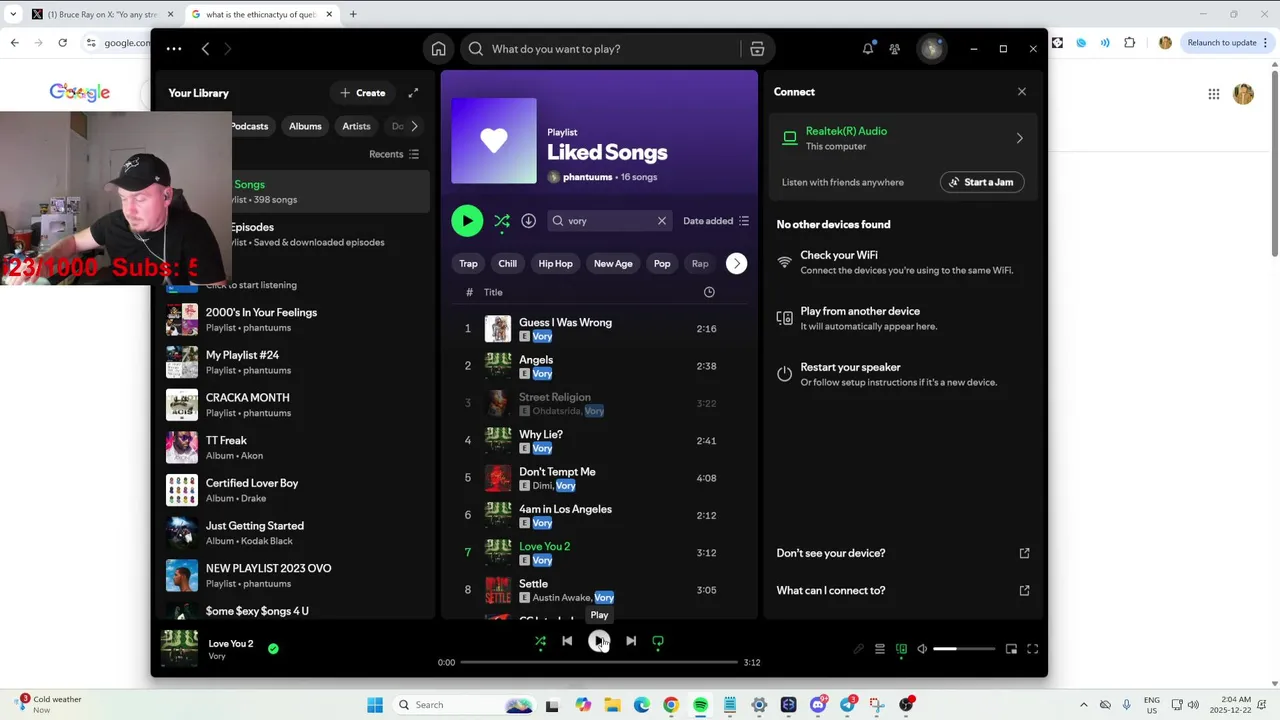Open the user profile avatar menu
Screen dimensions: 1280x720
[x=932, y=49]
